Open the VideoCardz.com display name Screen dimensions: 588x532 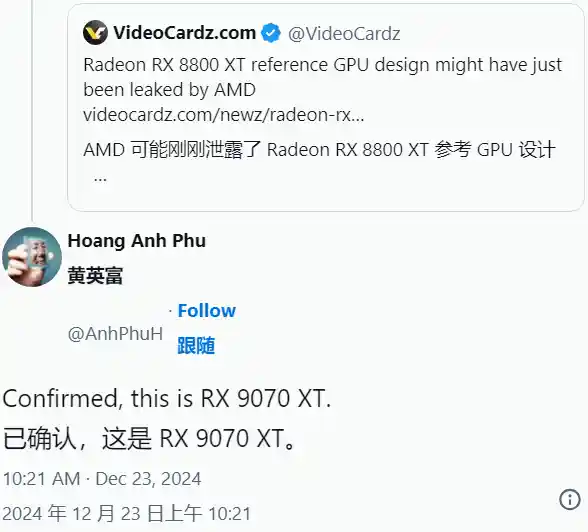[x=184, y=33]
